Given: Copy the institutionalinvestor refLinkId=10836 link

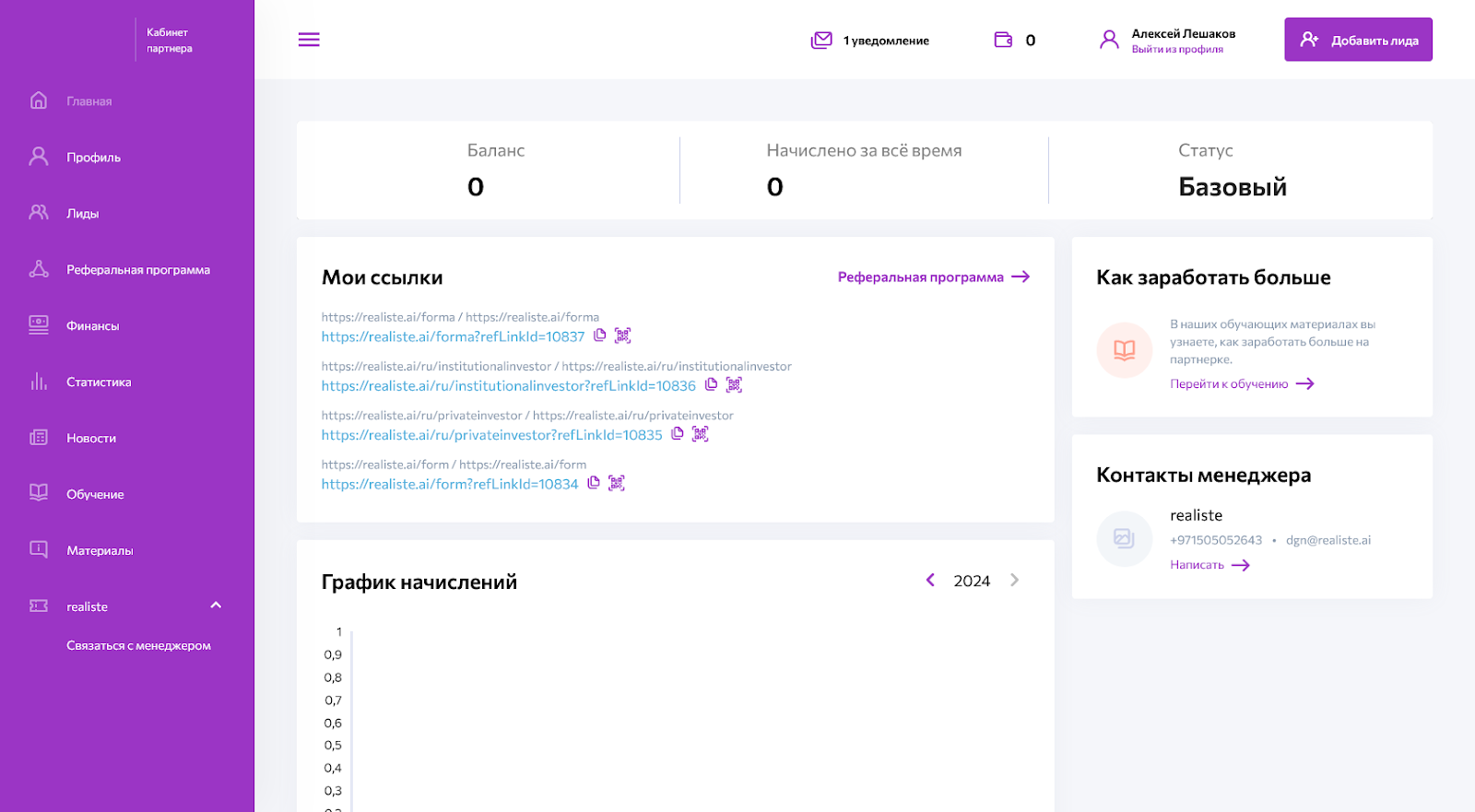Looking at the screenshot, I should pos(711,384).
